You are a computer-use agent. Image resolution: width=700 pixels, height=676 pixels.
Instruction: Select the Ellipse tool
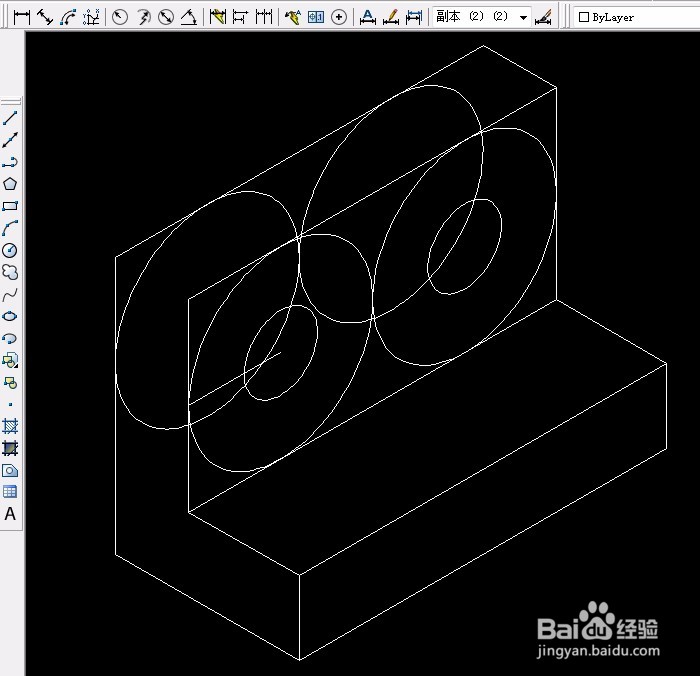[10, 316]
